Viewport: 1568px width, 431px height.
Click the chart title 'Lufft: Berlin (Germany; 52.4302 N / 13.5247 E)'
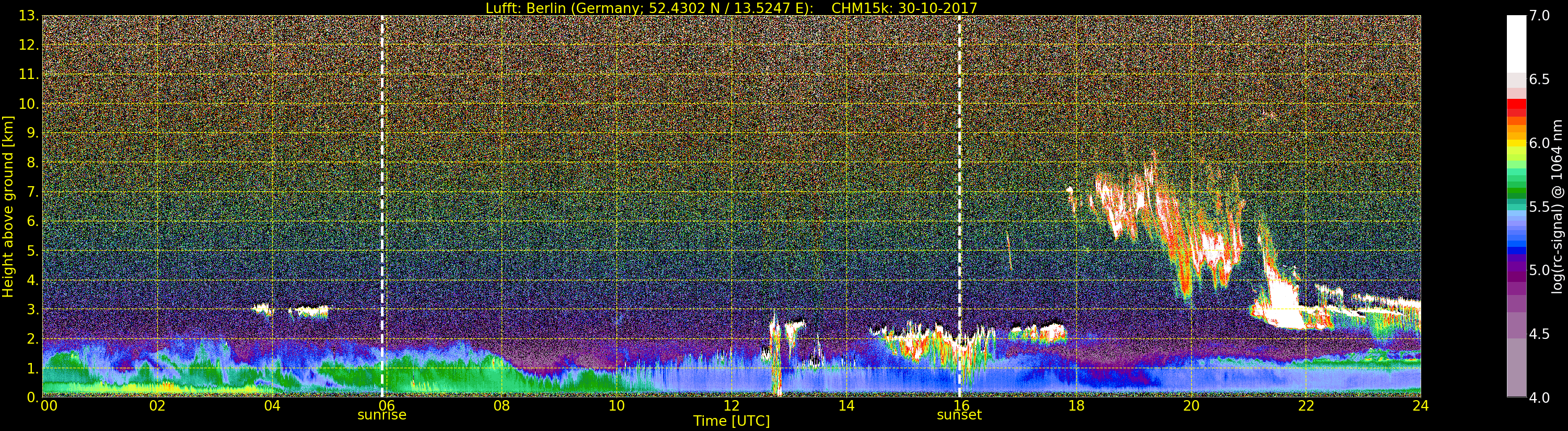tap(649, 8)
